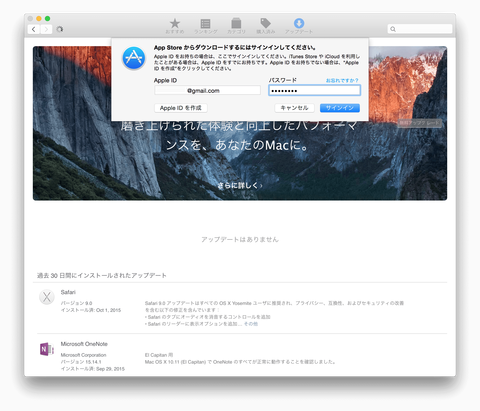
Task: Click the Microsoft OneNote app icon
Action: pos(47,349)
